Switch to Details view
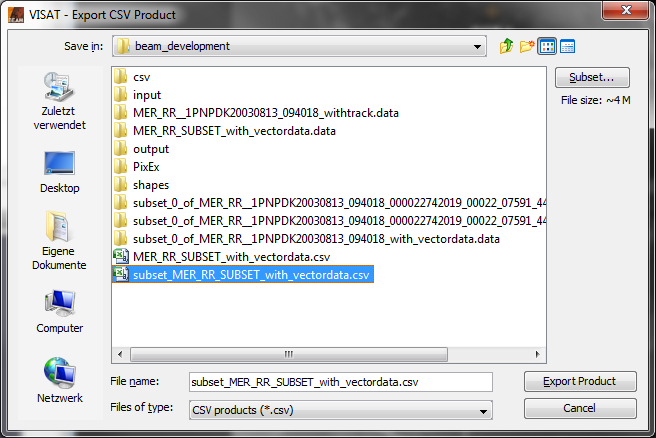 (x=567, y=46)
